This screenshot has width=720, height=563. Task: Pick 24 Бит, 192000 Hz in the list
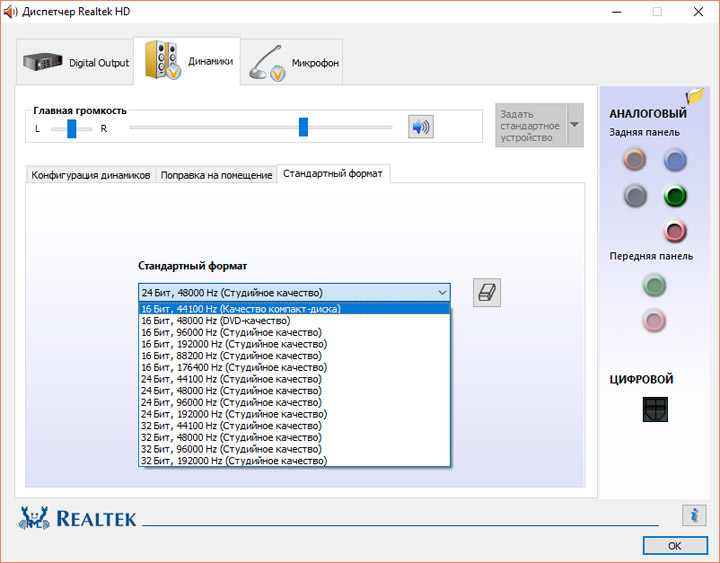click(x=294, y=414)
